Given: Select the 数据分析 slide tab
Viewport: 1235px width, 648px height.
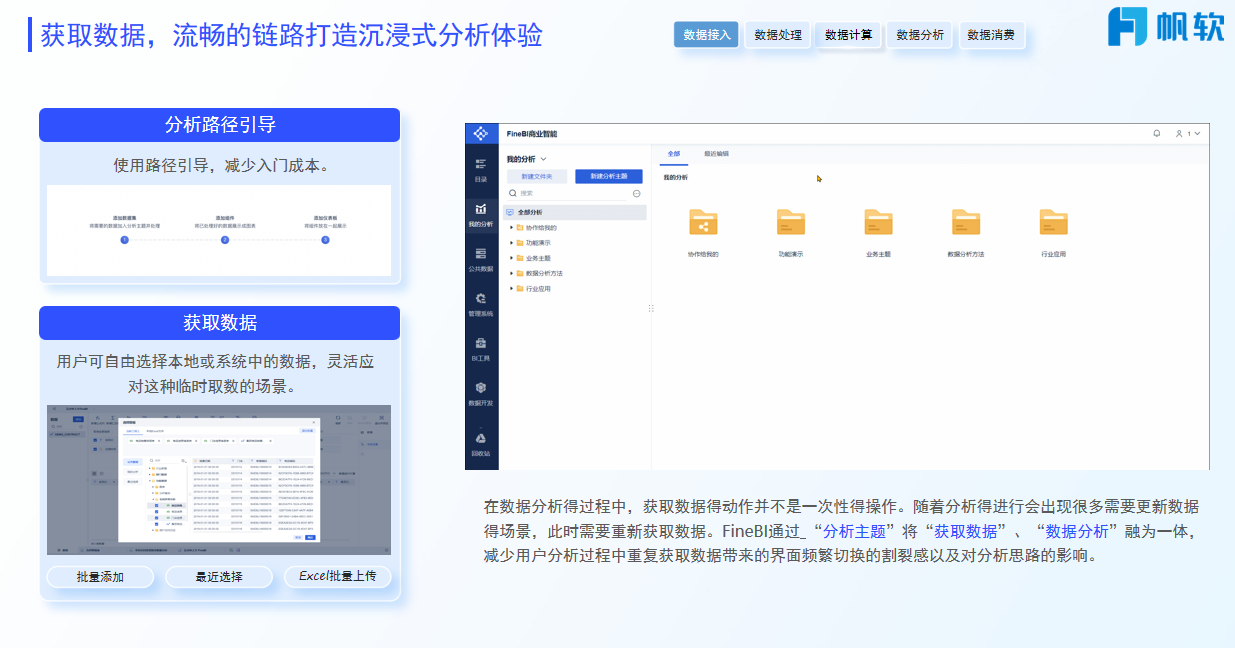Looking at the screenshot, I should pos(920,35).
